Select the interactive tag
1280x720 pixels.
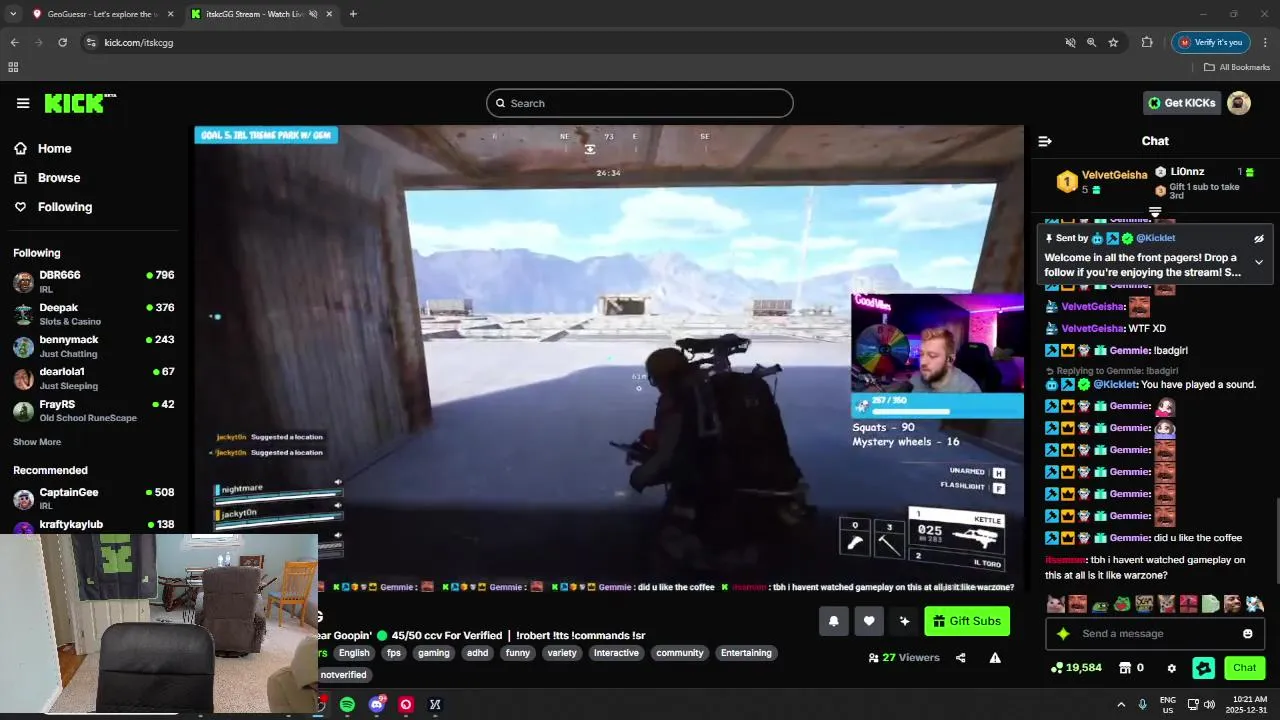click(616, 653)
